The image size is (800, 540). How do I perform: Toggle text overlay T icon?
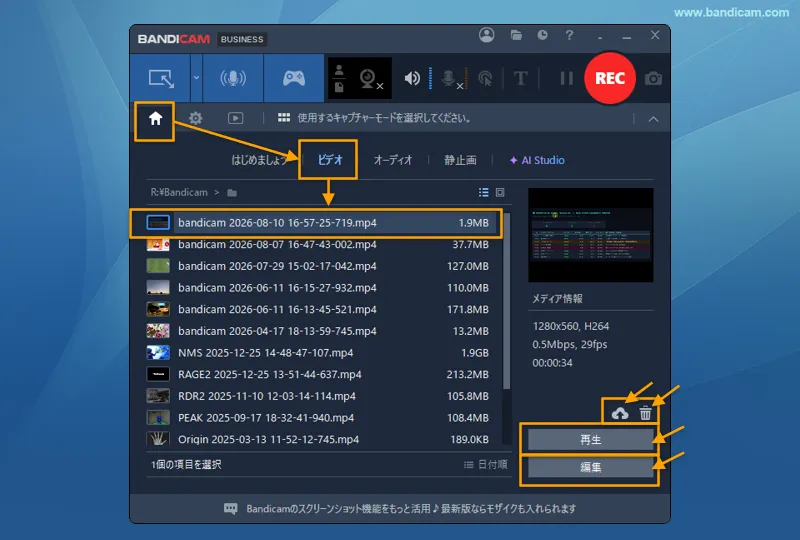click(520, 79)
